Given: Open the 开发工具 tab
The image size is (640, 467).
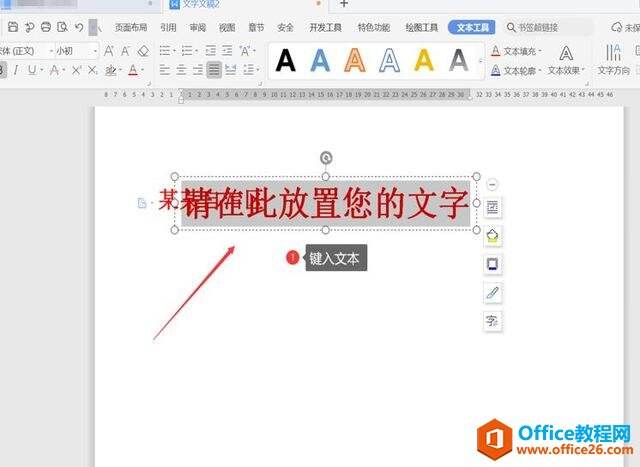Looking at the screenshot, I should point(325,27).
